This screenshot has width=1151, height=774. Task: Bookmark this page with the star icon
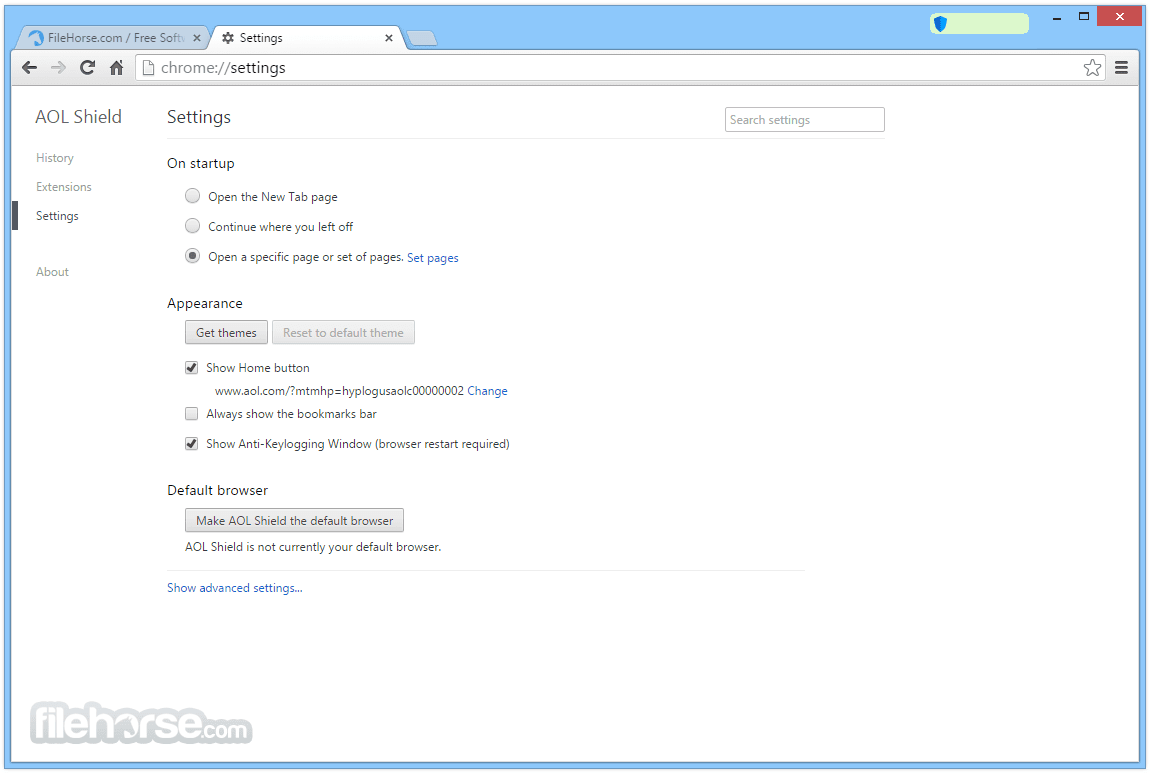pyautogui.click(x=1092, y=68)
